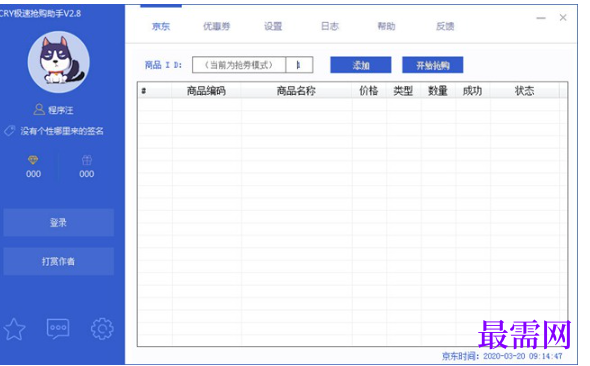Viewport: 590px width, 366px height.
Task: Click the tag icon next to signature
Action: point(10,131)
